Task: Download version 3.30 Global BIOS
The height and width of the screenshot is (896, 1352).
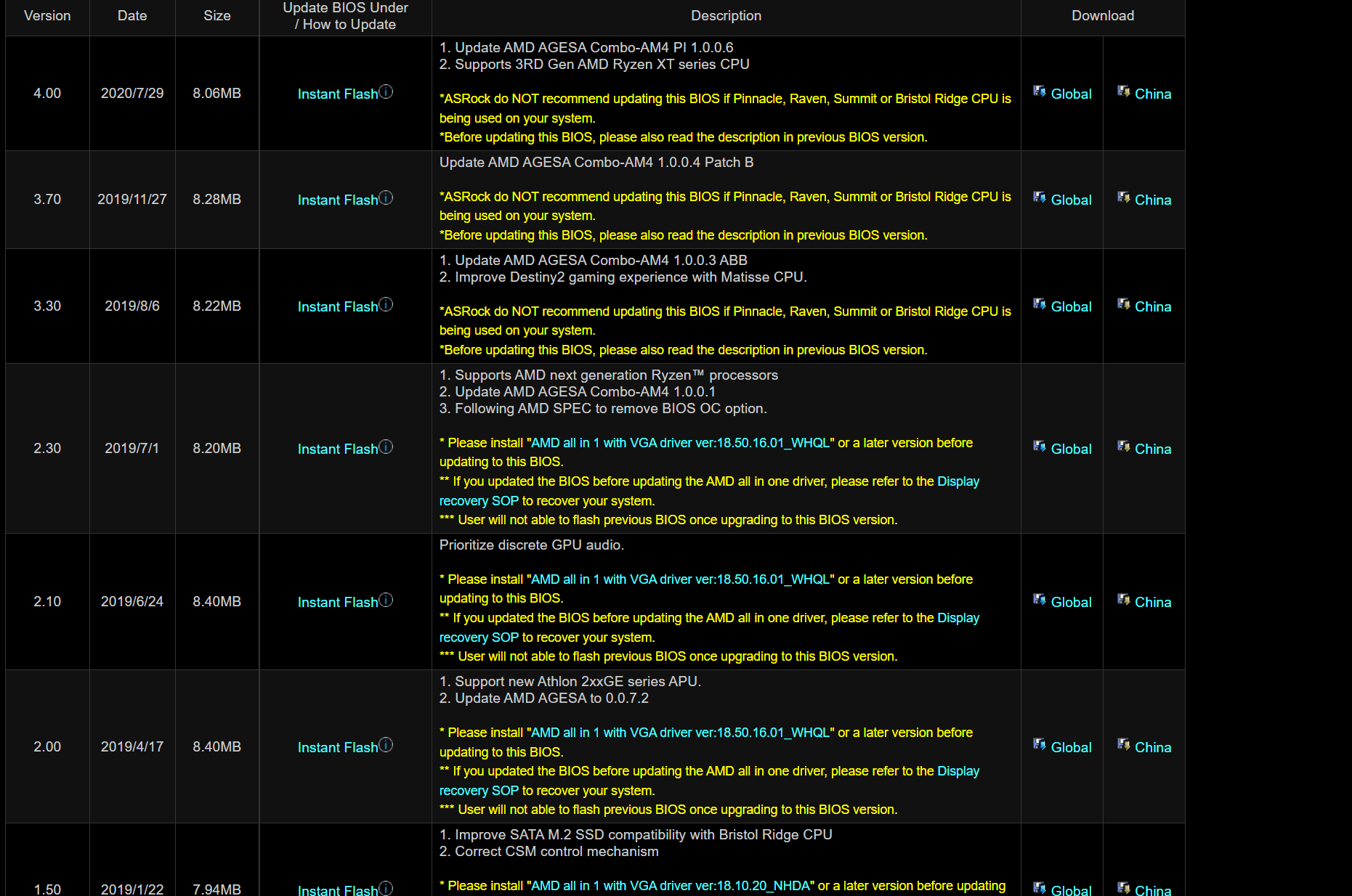Action: (x=1071, y=306)
